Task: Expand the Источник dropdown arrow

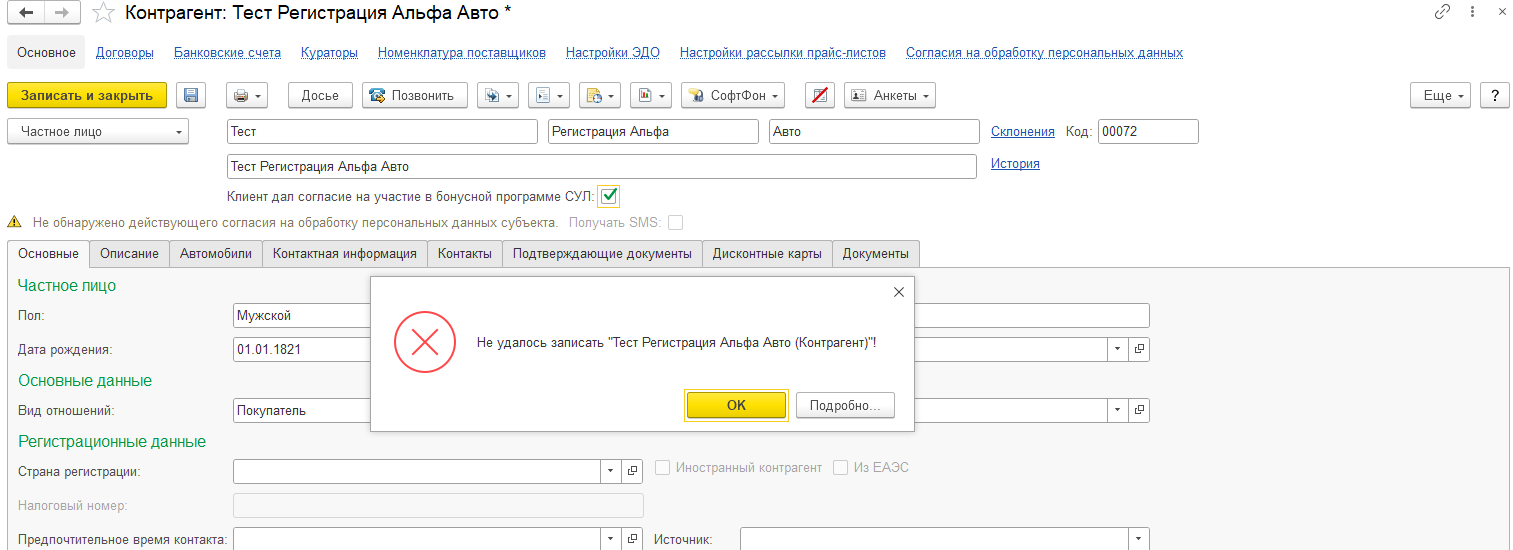Action: coord(1139,539)
